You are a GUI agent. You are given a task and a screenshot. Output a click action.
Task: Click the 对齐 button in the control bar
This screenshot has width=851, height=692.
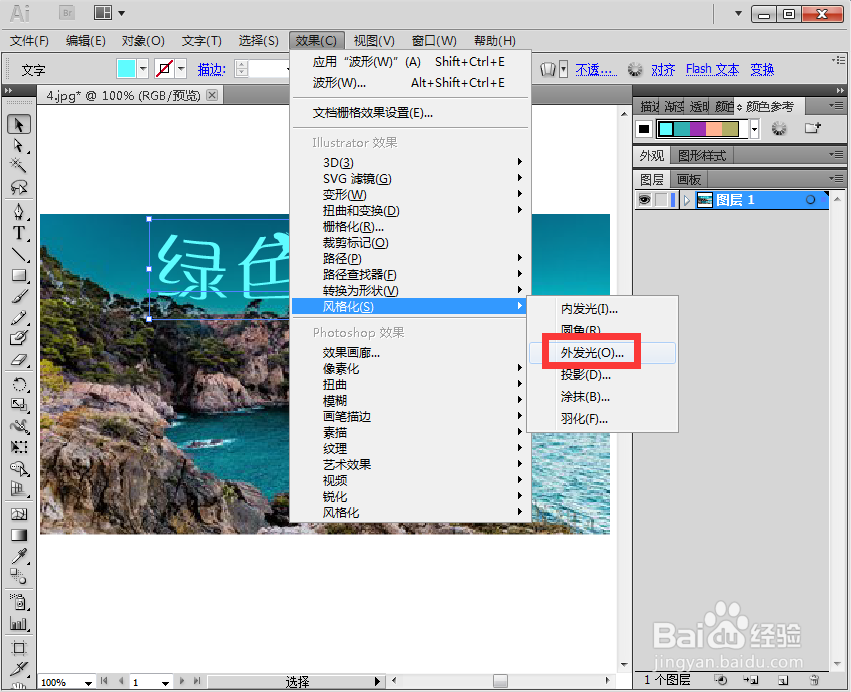(663, 69)
